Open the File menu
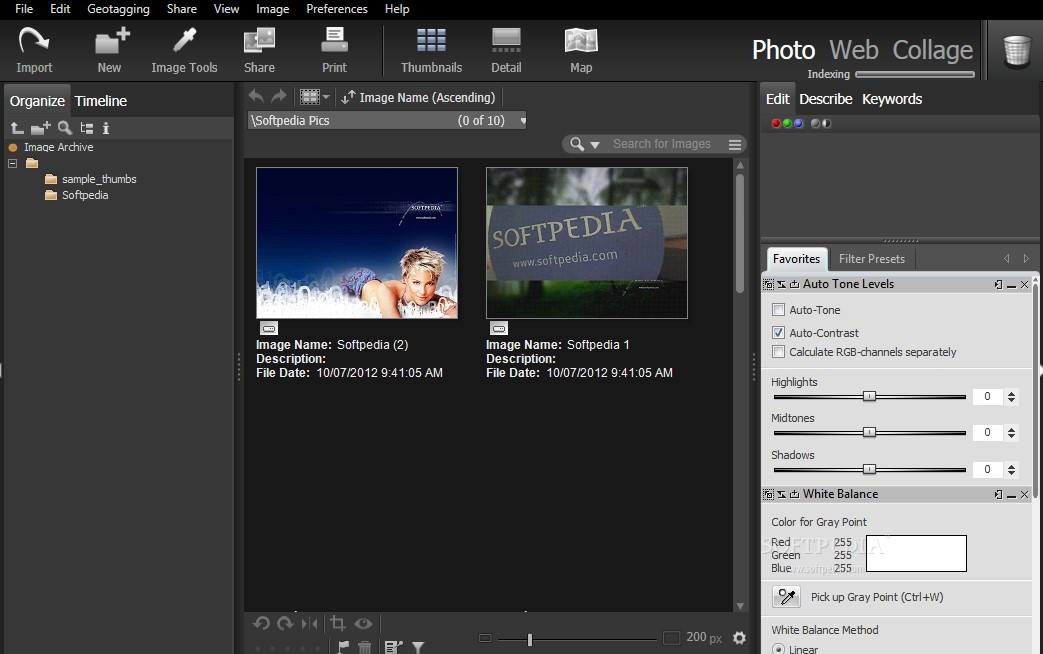Viewport: 1043px width, 654px height. click(24, 9)
